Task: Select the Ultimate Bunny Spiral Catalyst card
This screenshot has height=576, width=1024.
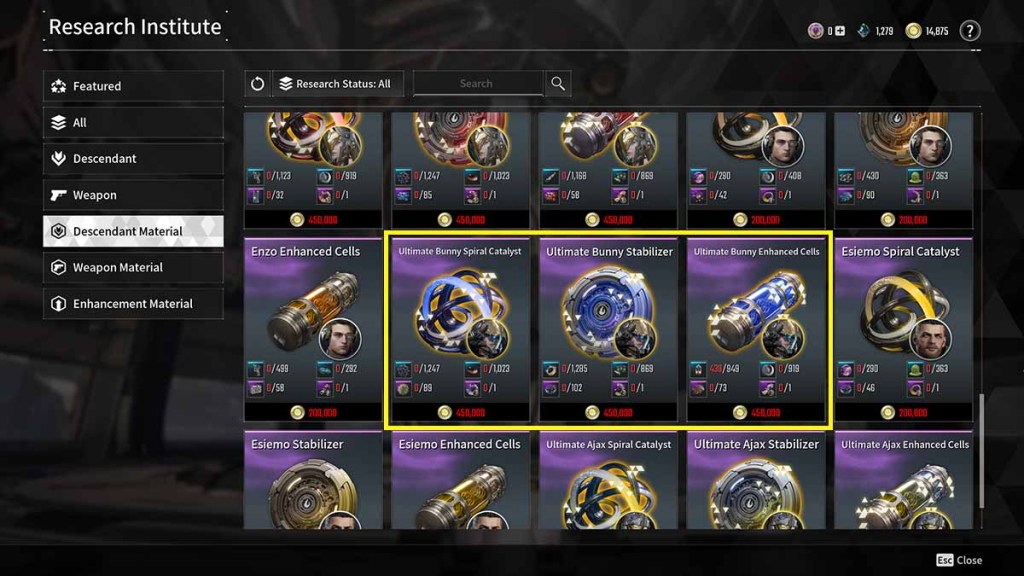Action: (x=460, y=330)
